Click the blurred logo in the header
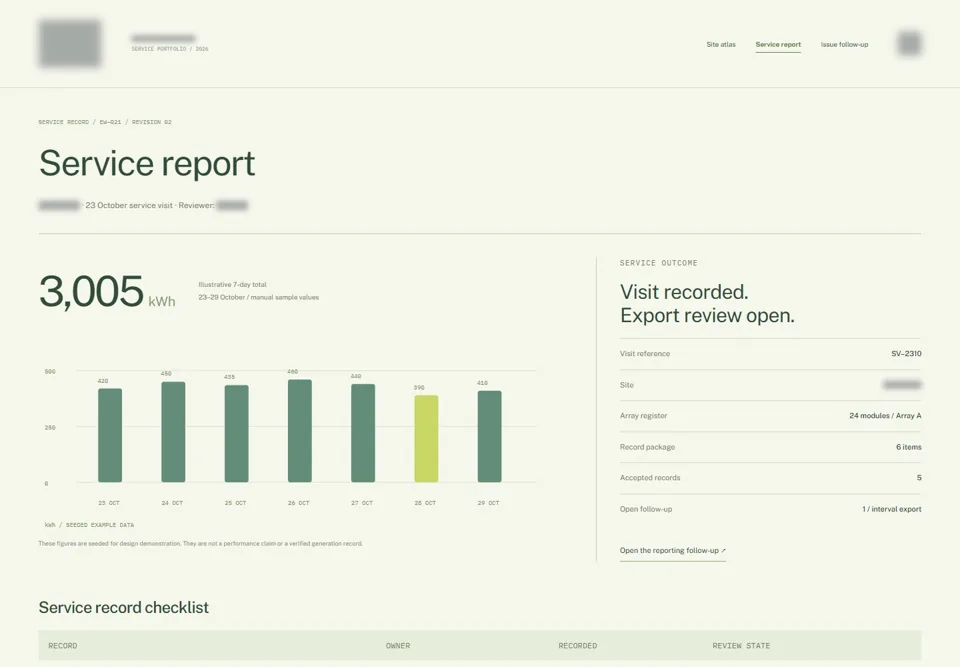 click(x=70, y=43)
